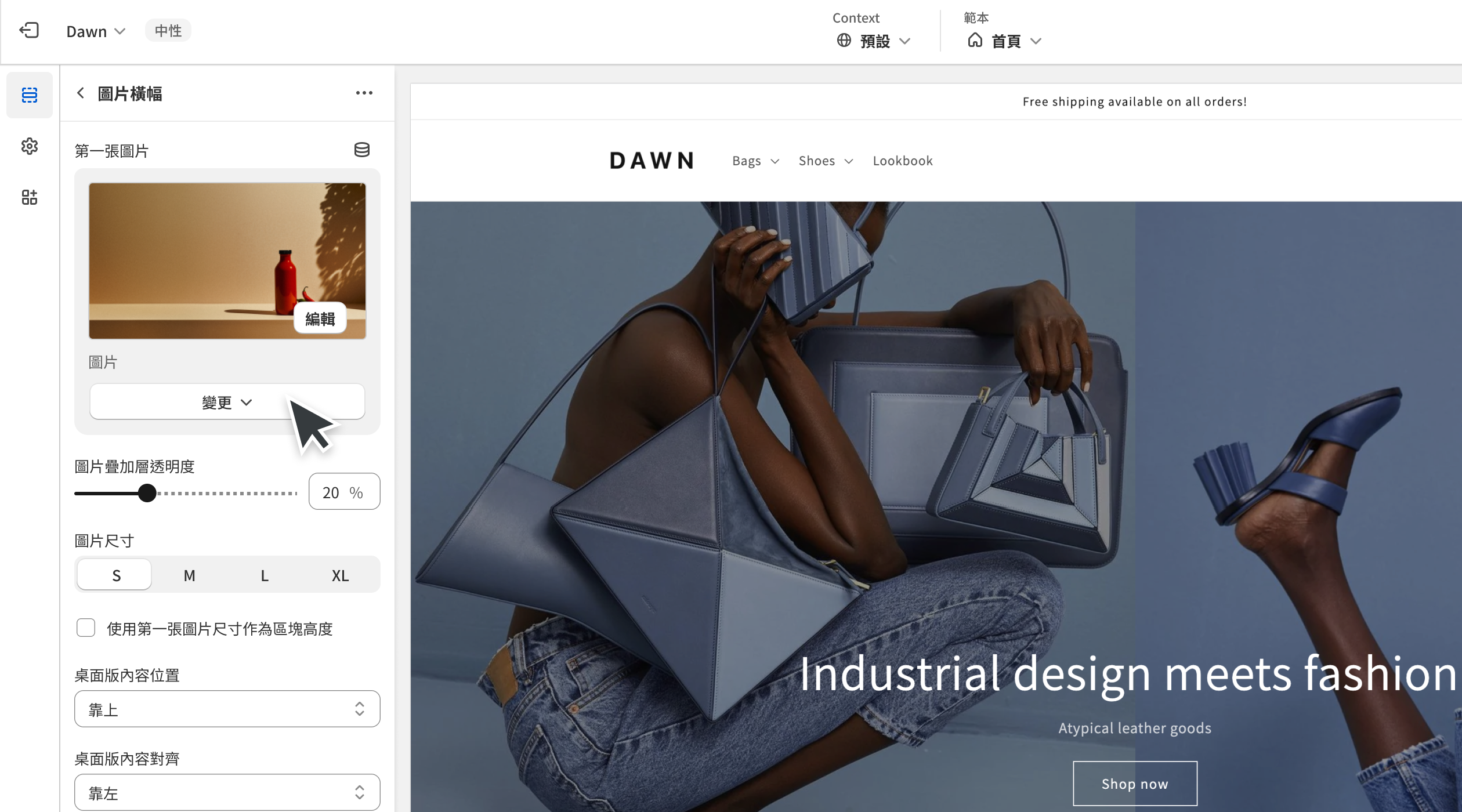Open the Bags navigation menu
The width and height of the screenshot is (1462, 812).
(755, 160)
